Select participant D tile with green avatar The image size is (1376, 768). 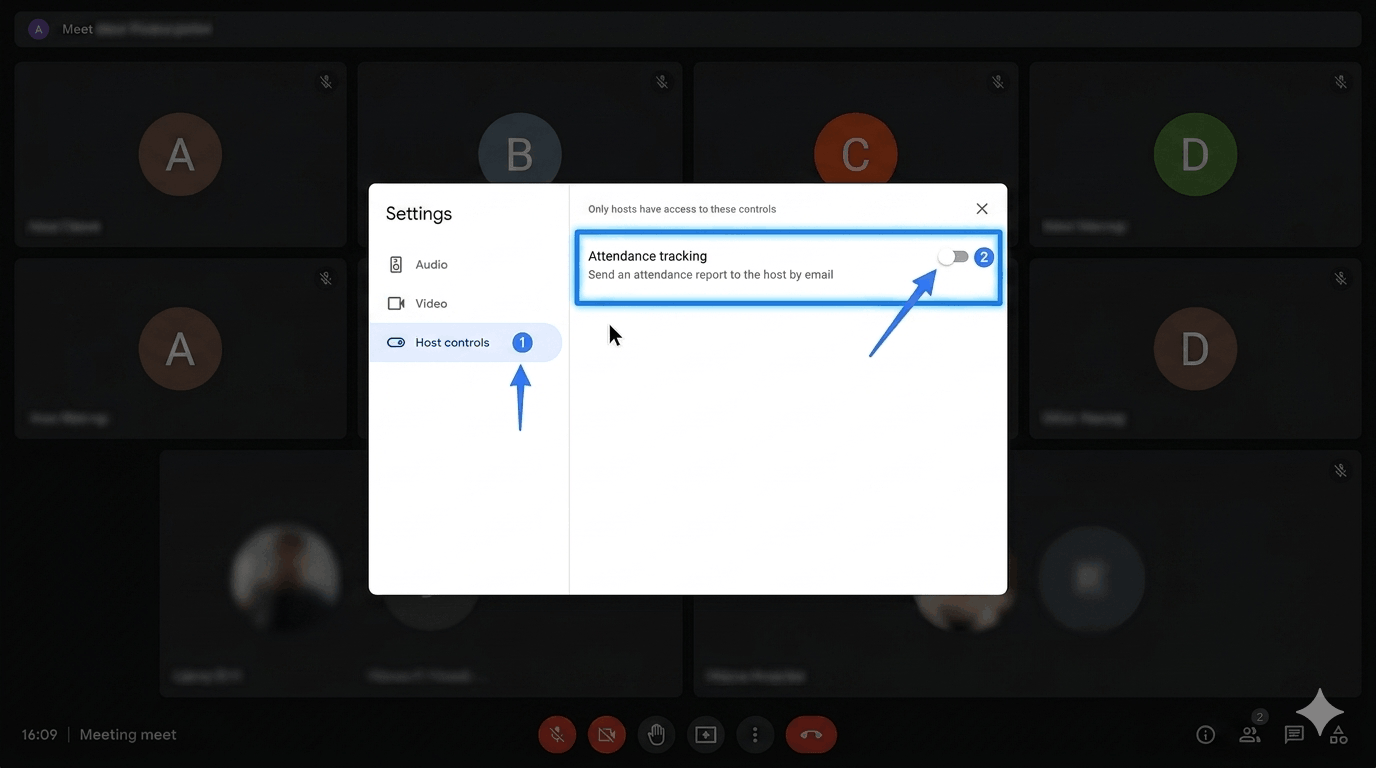(x=1195, y=154)
